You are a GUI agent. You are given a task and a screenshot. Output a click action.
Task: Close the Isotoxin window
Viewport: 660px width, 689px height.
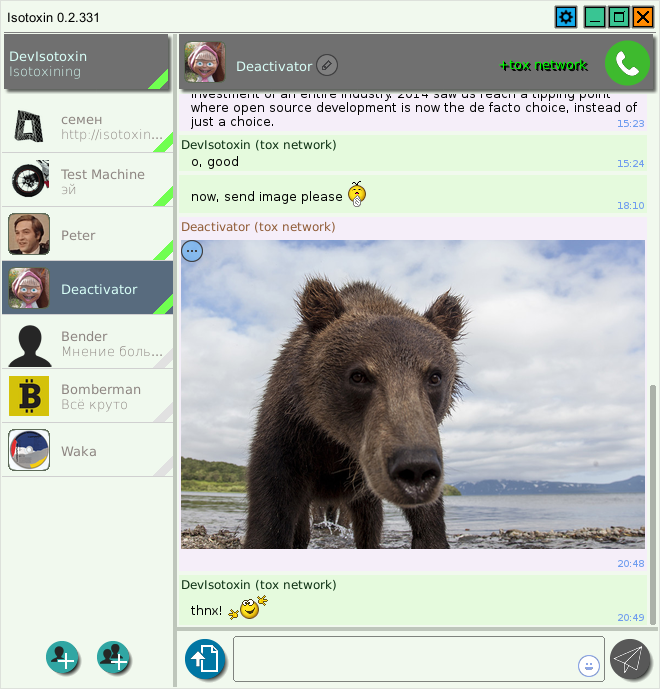tap(643, 18)
